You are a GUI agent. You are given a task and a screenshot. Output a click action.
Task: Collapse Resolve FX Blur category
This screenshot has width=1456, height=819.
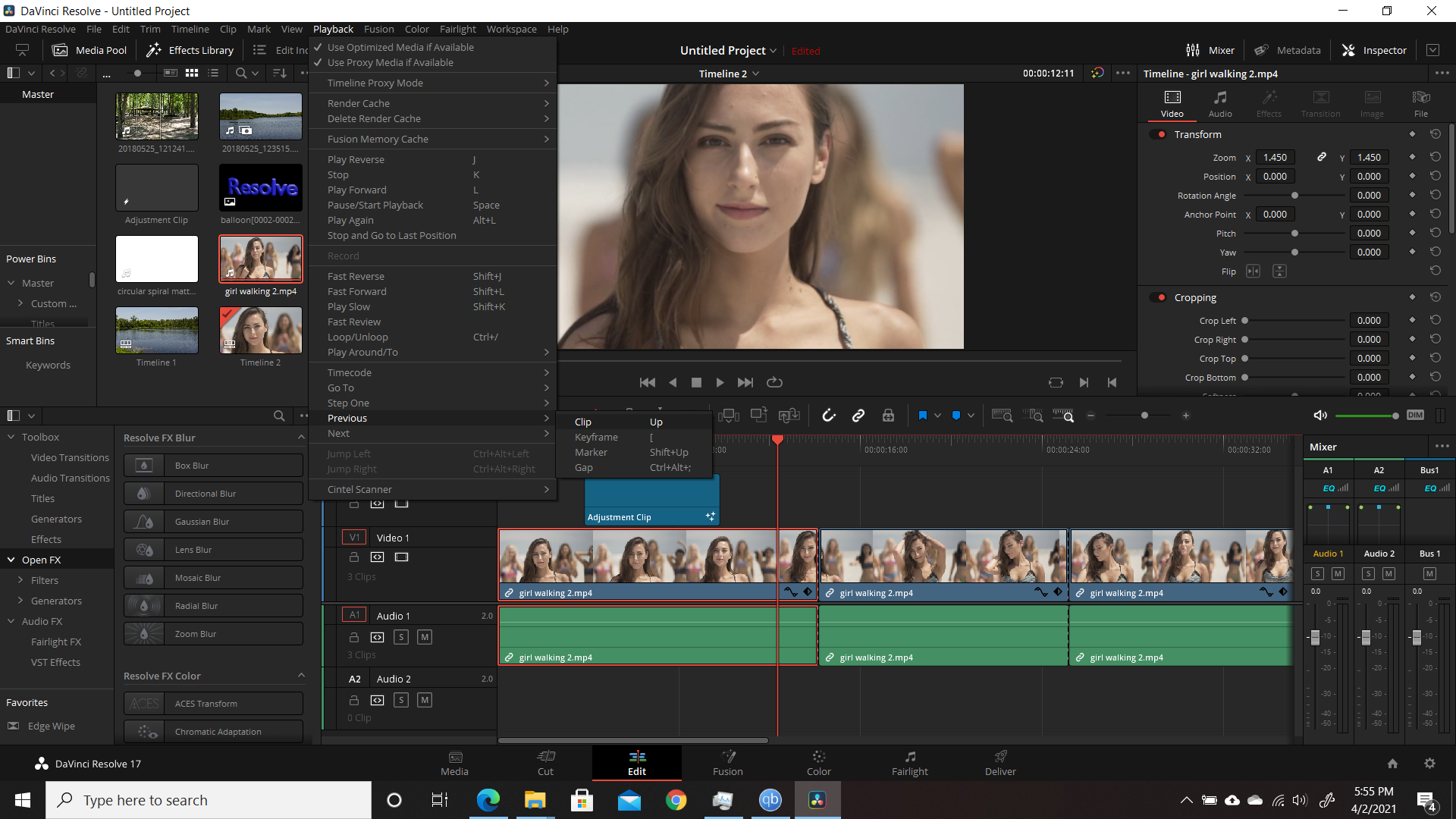click(x=301, y=438)
